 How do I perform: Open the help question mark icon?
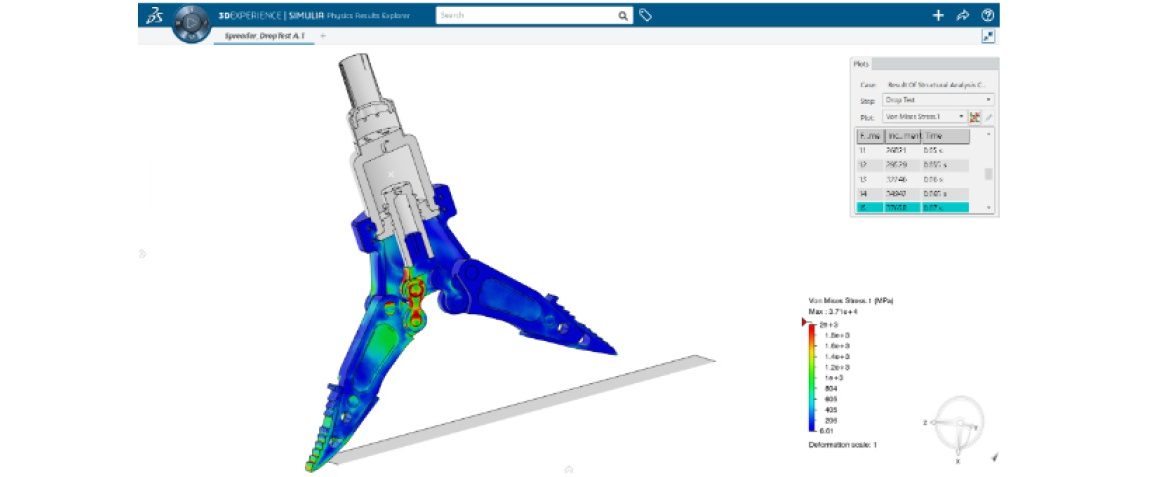988,16
